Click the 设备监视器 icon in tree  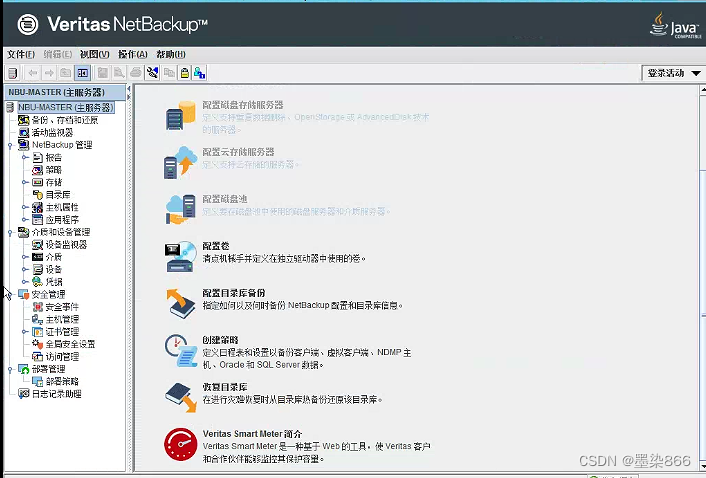[38, 245]
